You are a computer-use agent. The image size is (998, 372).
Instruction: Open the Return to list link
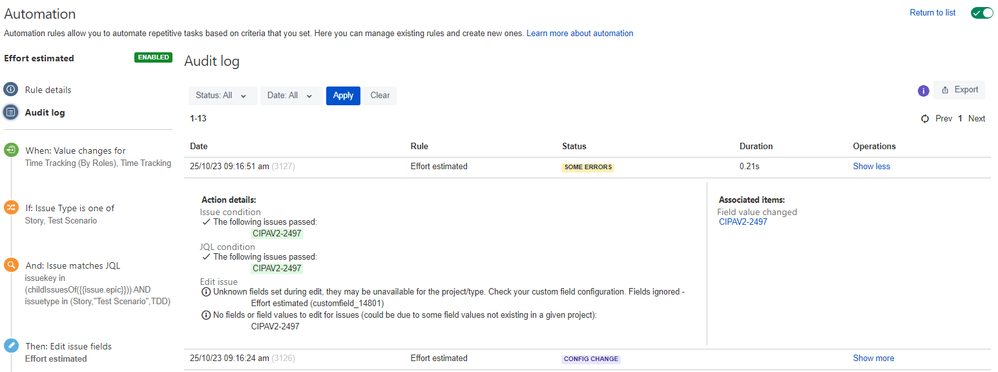(x=932, y=13)
